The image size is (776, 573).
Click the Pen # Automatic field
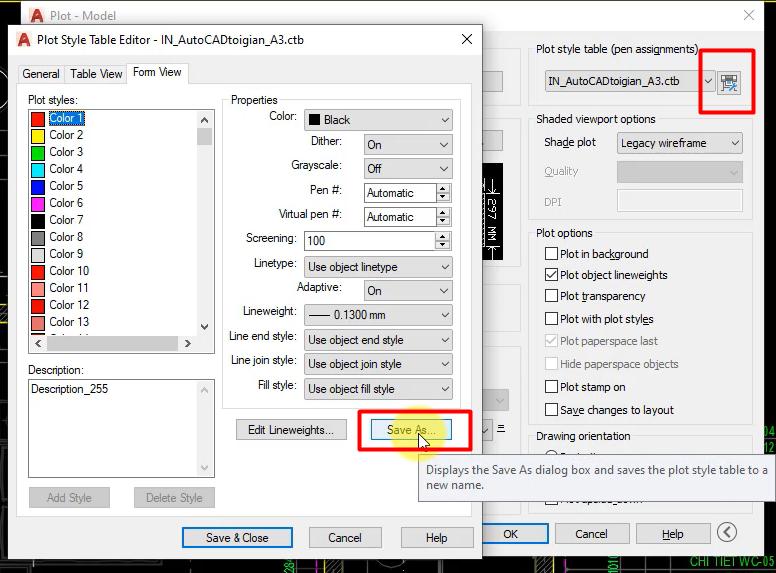coord(400,193)
